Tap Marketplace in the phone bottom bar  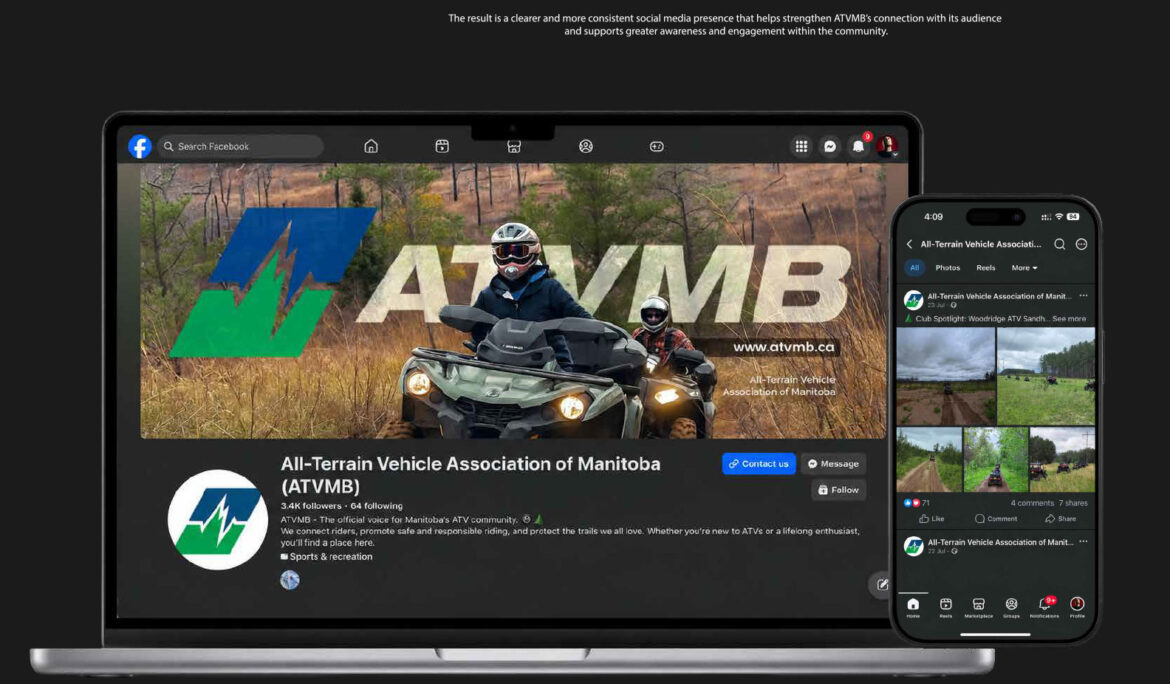coord(978,607)
